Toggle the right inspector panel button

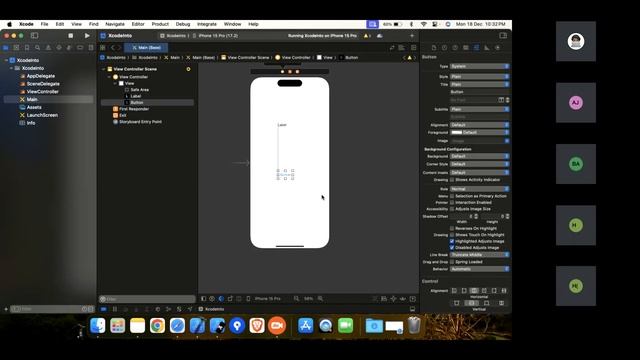point(503,36)
